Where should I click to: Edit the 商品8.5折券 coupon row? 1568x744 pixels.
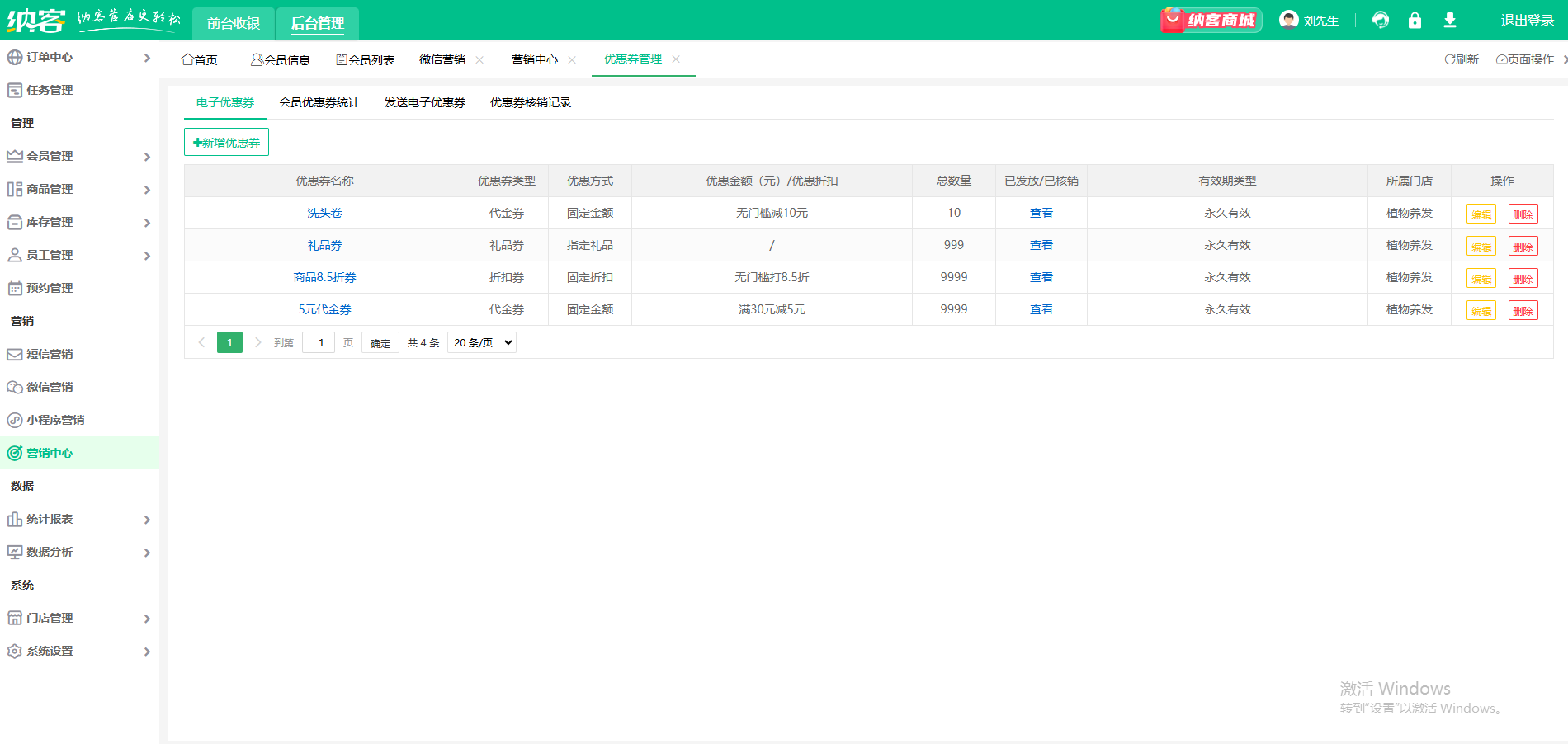(x=1481, y=279)
